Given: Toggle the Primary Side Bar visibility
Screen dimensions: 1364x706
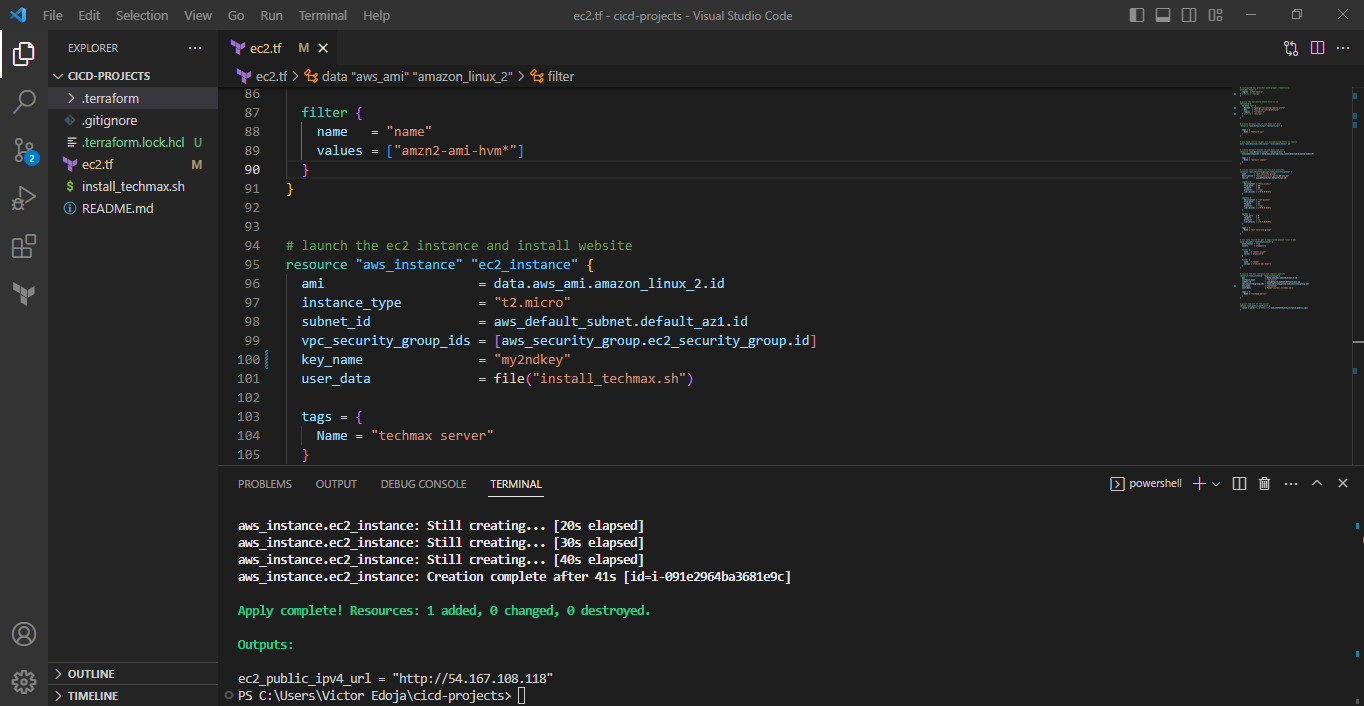Looking at the screenshot, I should tap(1138, 14).
